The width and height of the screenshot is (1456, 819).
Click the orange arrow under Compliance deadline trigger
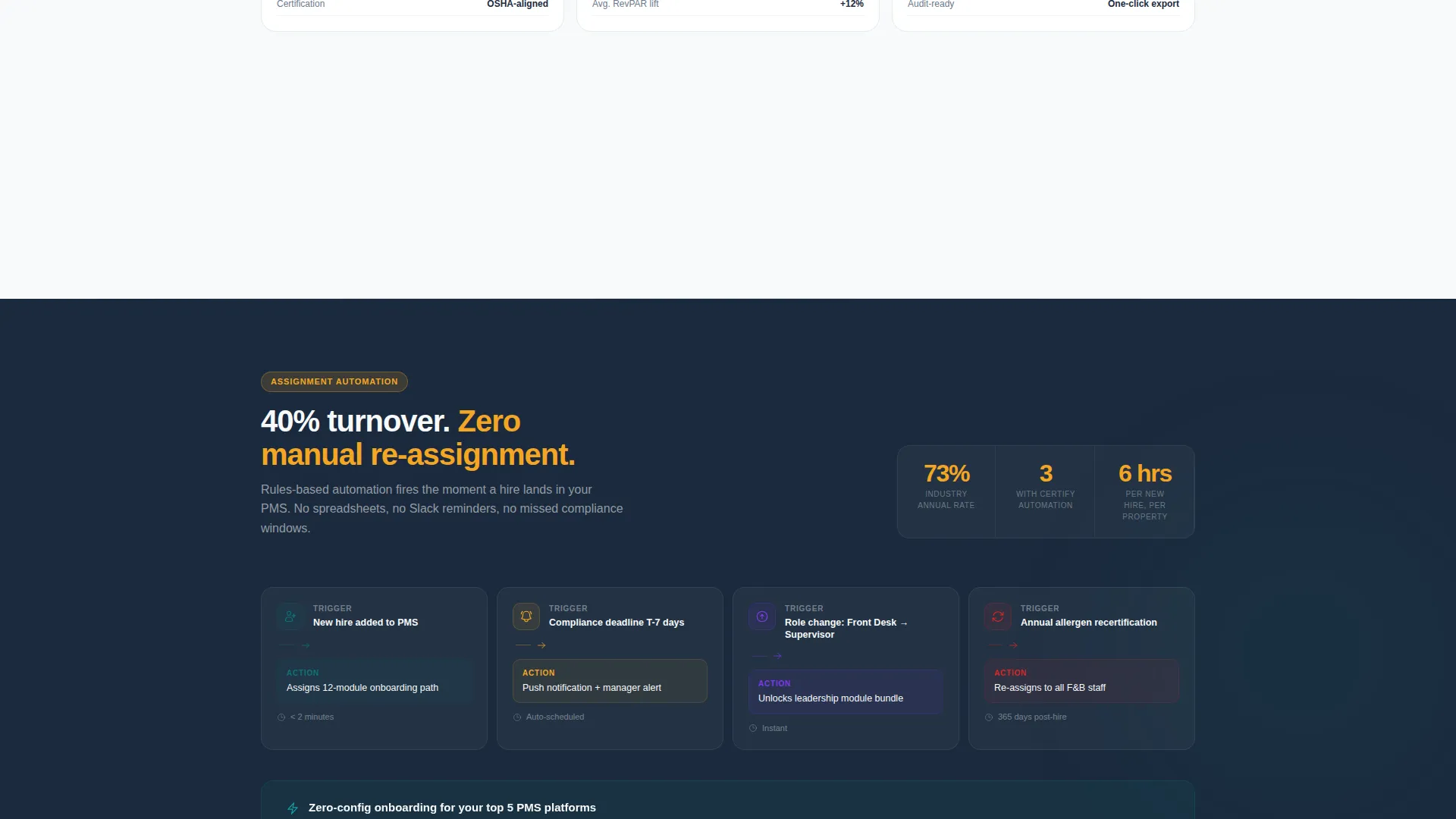pyautogui.click(x=541, y=645)
